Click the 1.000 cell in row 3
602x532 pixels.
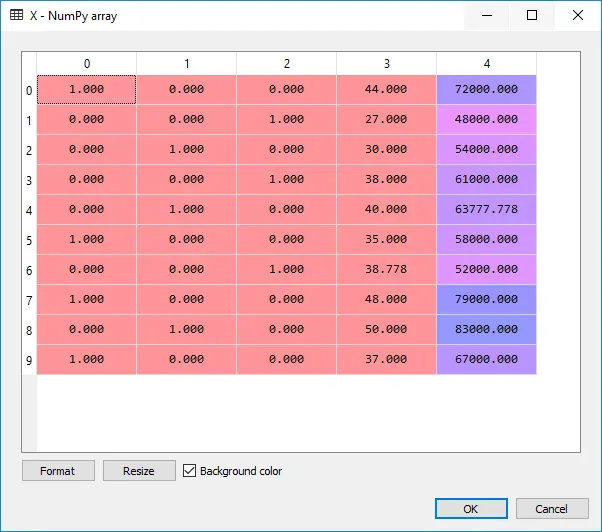(286, 179)
